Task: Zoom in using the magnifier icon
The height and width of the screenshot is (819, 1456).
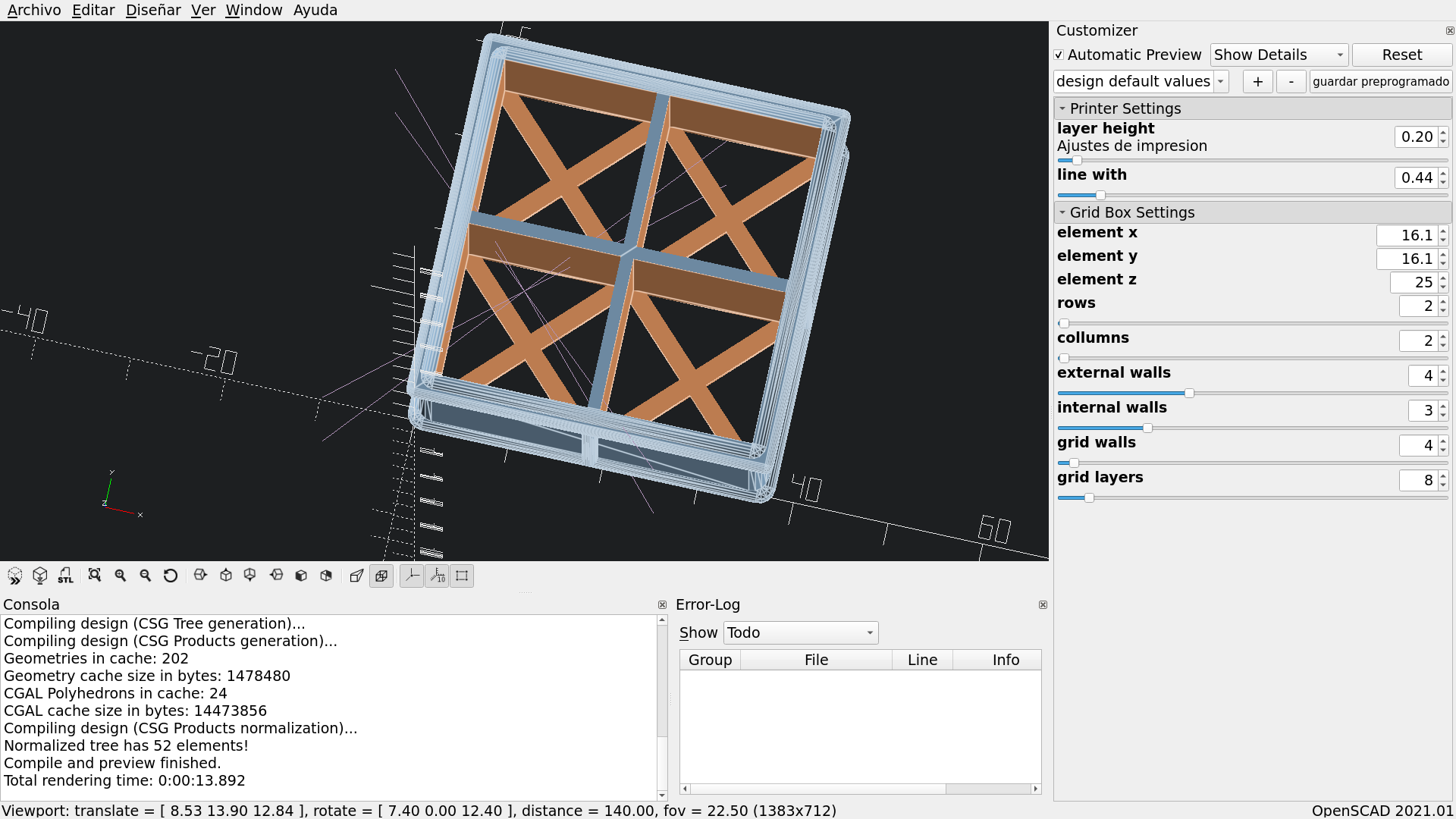Action: (120, 576)
